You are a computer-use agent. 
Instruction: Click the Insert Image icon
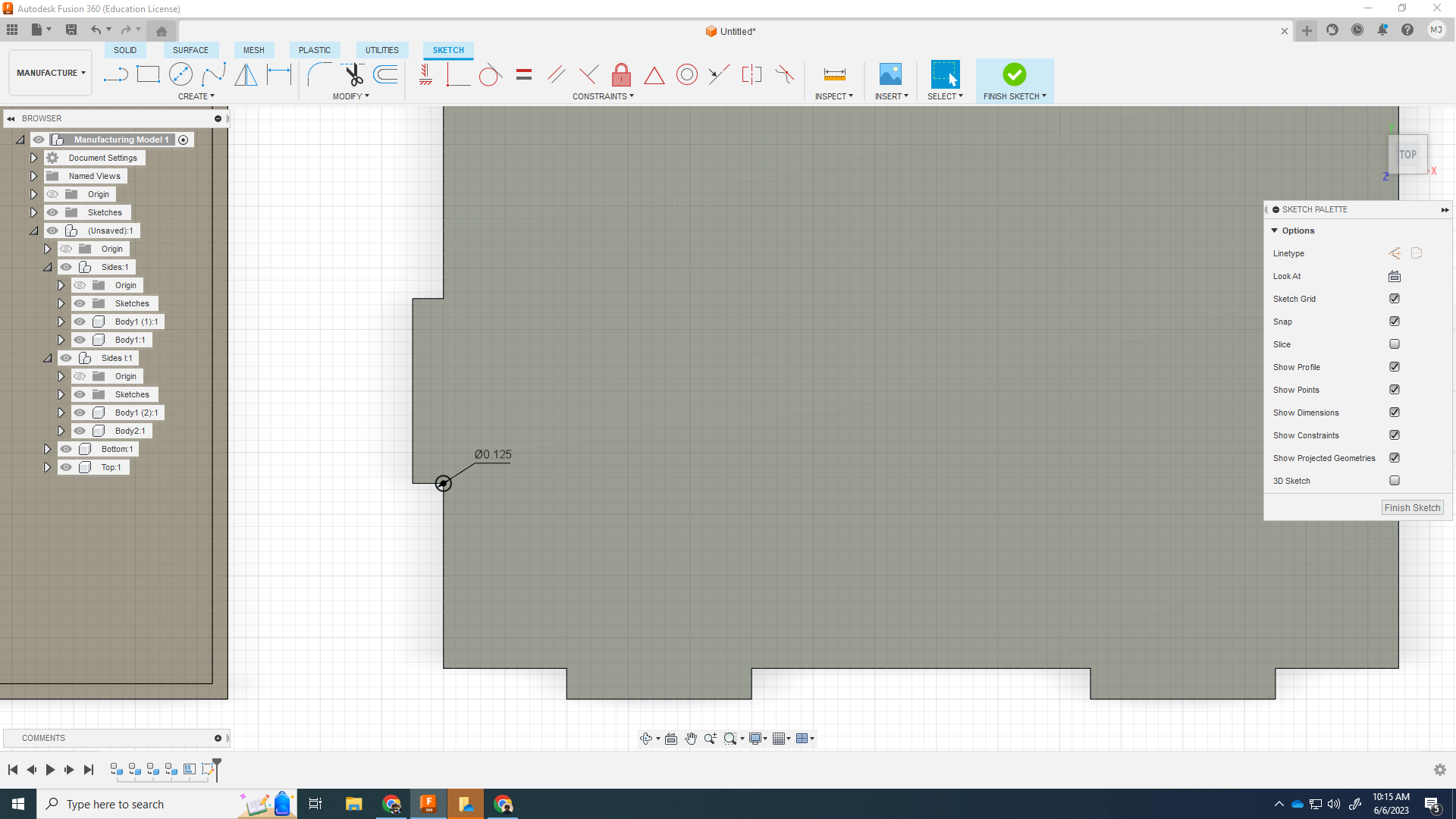point(890,74)
